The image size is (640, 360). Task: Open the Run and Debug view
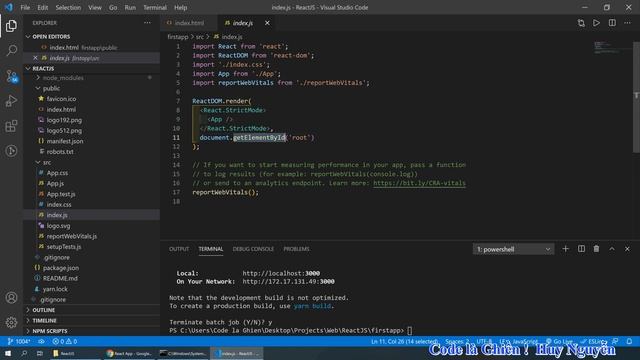pos(11,101)
